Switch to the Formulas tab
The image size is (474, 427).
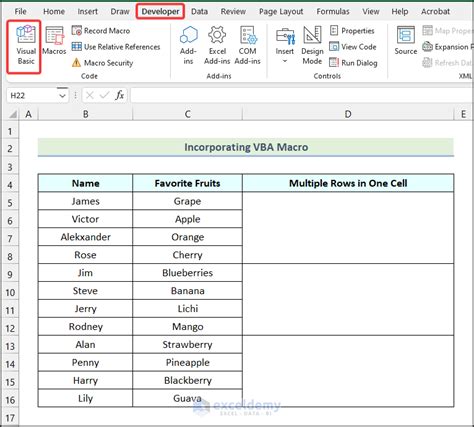tap(333, 12)
